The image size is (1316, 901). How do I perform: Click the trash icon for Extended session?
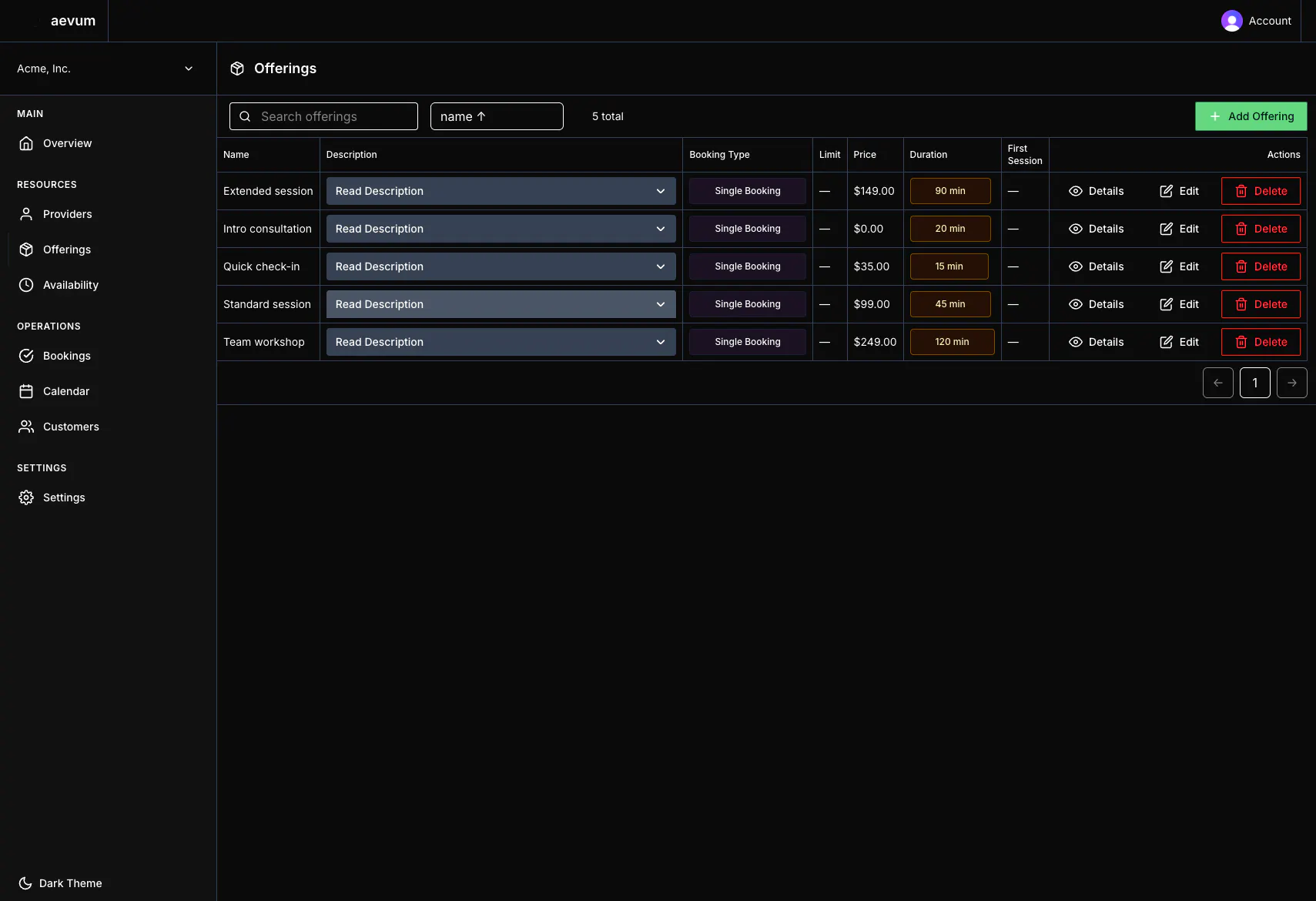[1241, 191]
